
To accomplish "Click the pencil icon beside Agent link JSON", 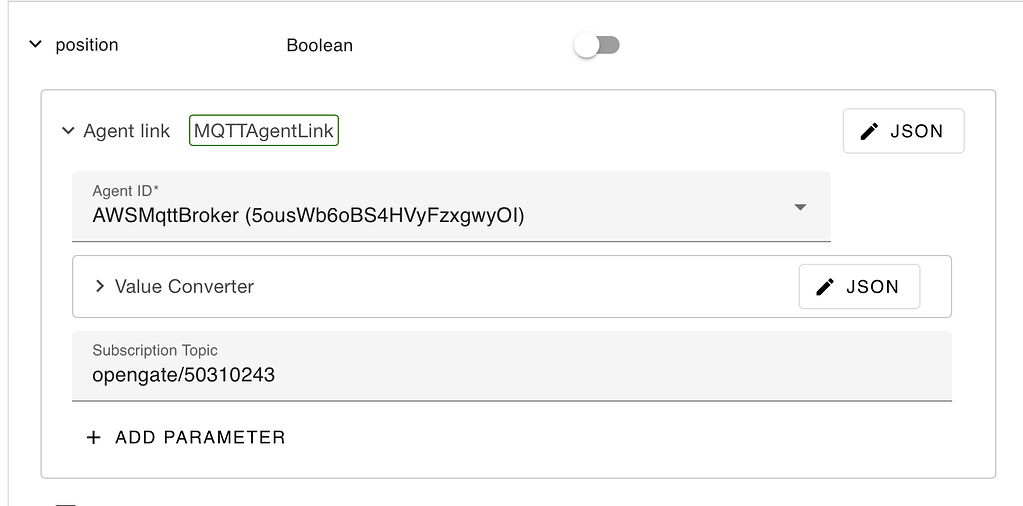I will 869,131.
